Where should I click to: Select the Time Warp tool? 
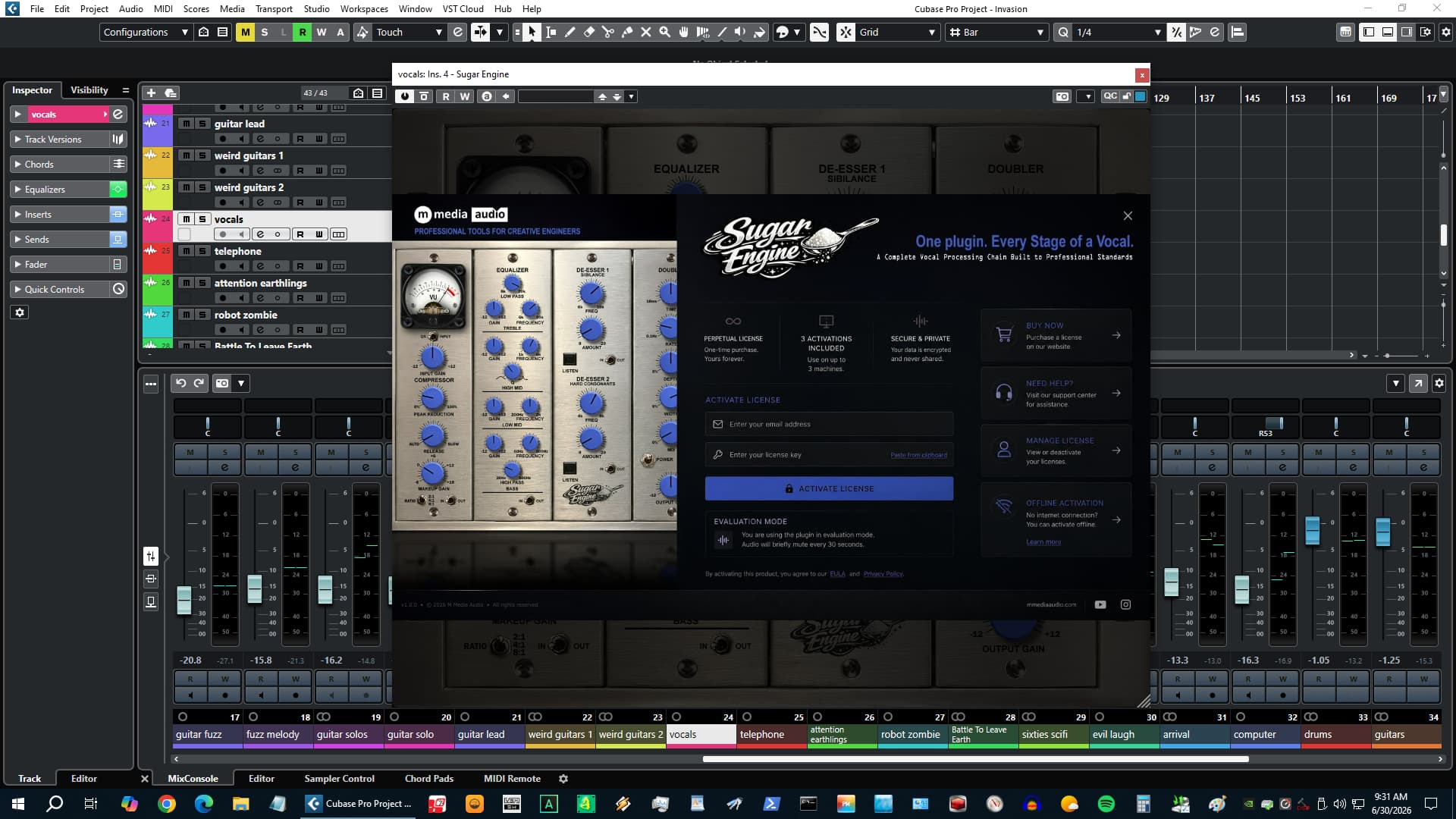coord(703,32)
